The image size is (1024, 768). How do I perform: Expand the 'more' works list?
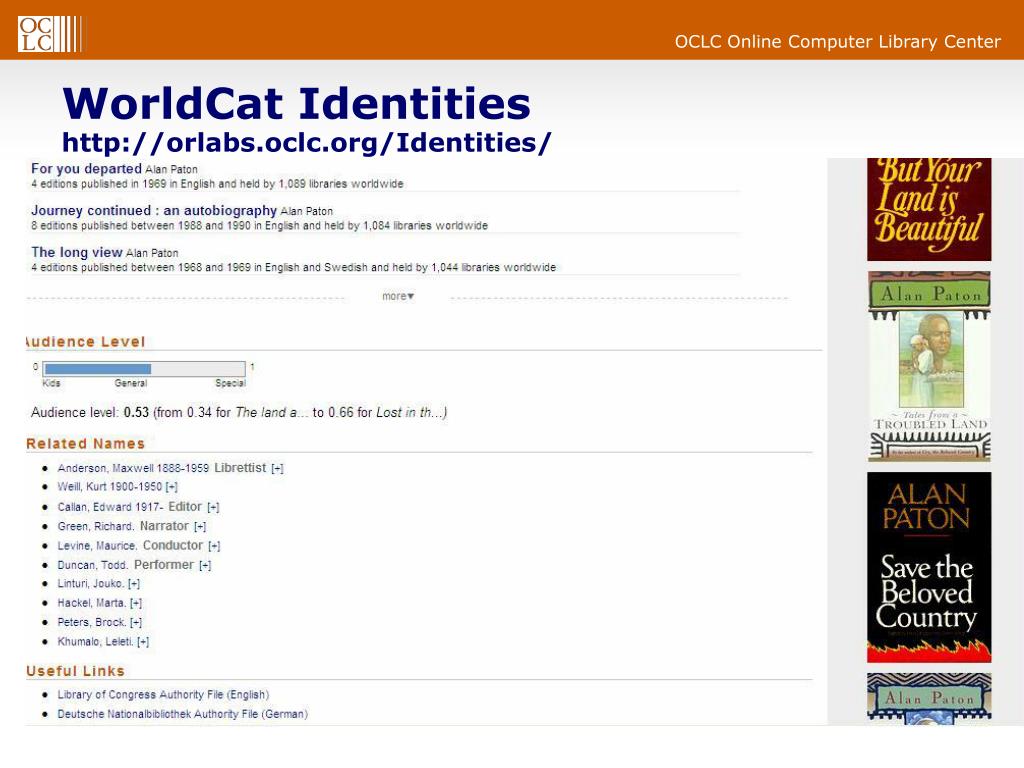pos(398,296)
